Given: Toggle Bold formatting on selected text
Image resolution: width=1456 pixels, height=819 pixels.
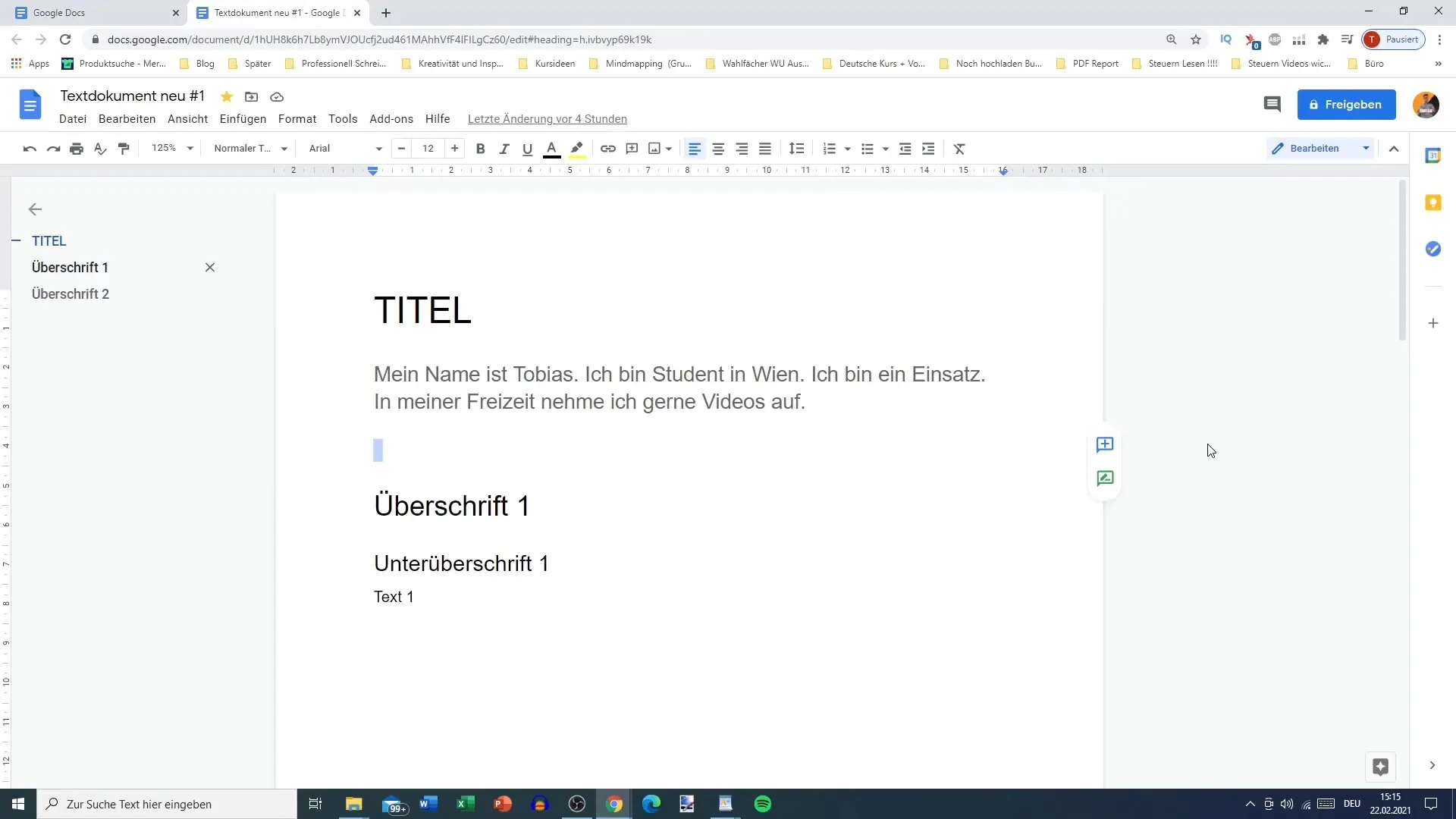Looking at the screenshot, I should pyautogui.click(x=480, y=148).
